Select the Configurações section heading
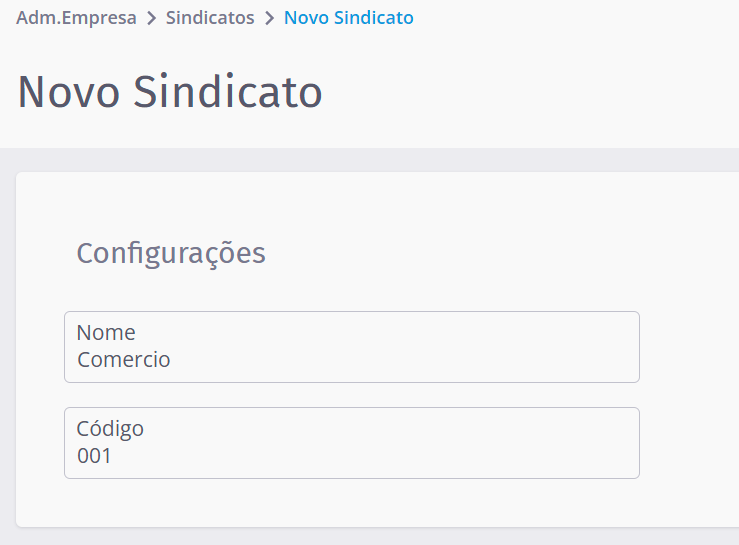 click(171, 253)
